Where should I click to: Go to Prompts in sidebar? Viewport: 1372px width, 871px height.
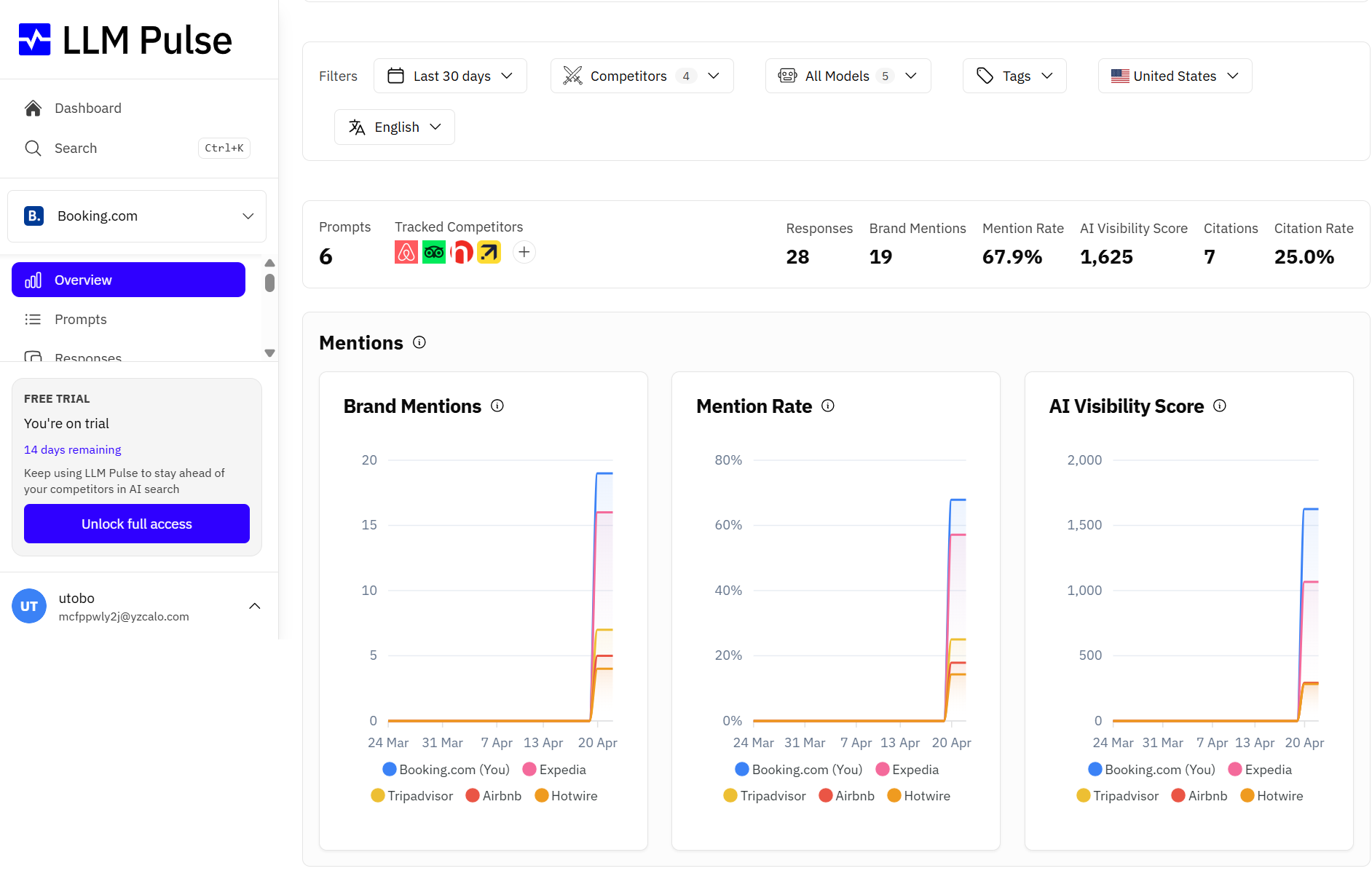128,320
